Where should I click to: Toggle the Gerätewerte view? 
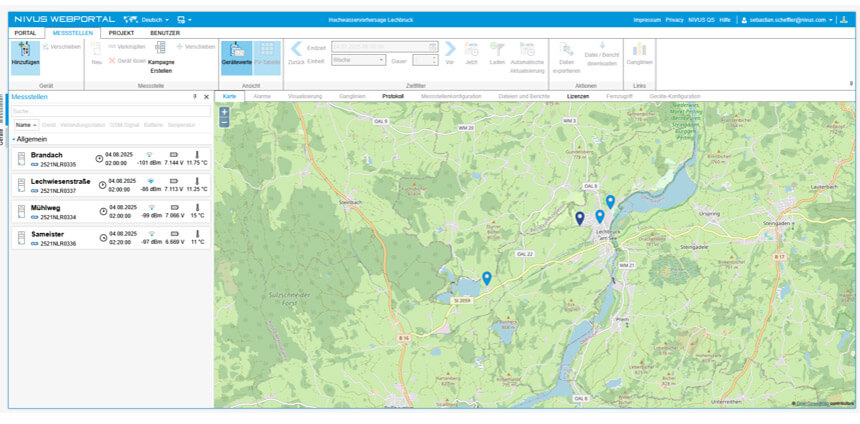236,52
